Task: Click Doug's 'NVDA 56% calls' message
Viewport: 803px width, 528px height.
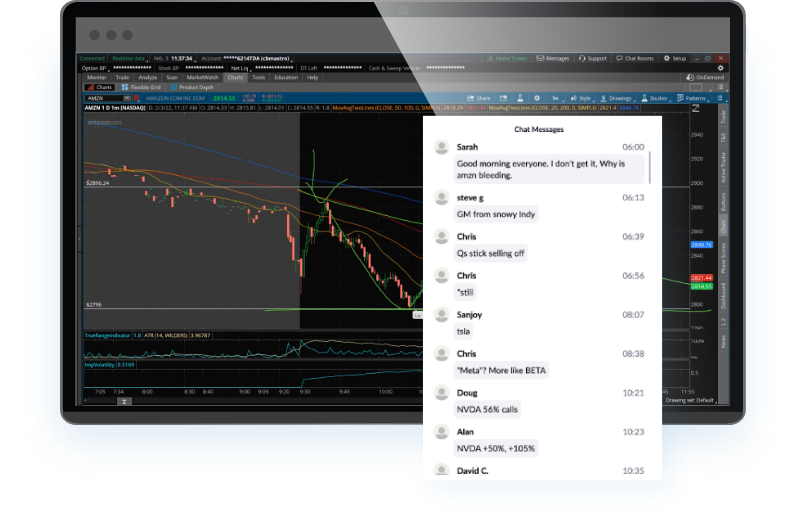Action: point(487,409)
